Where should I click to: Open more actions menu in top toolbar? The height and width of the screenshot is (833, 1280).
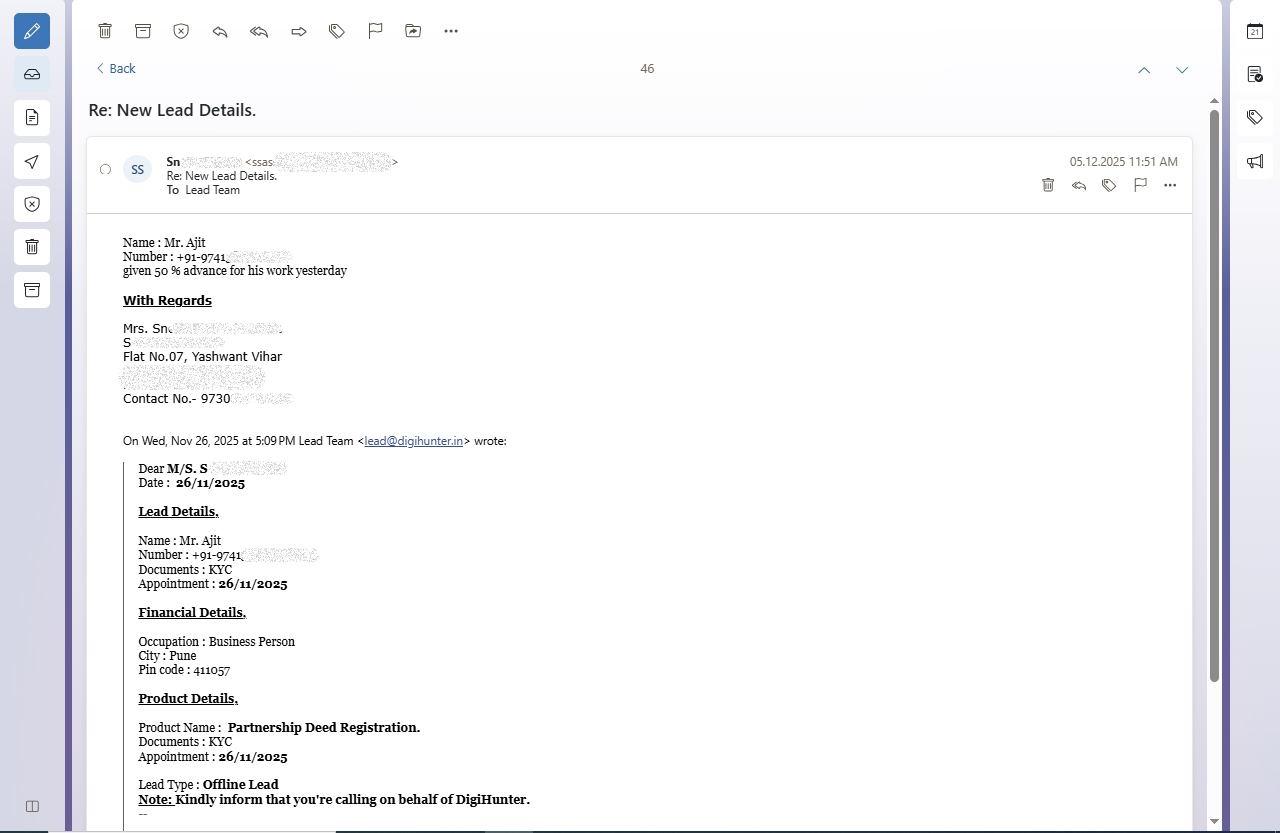[x=451, y=31]
